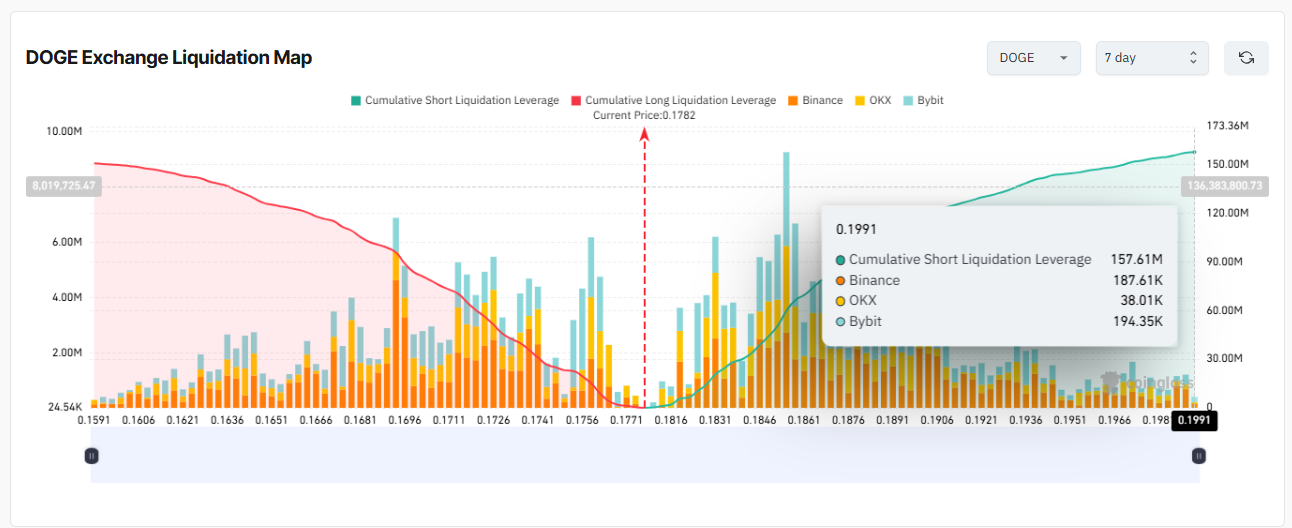Click the refresh chart icon button

(x=1246, y=58)
